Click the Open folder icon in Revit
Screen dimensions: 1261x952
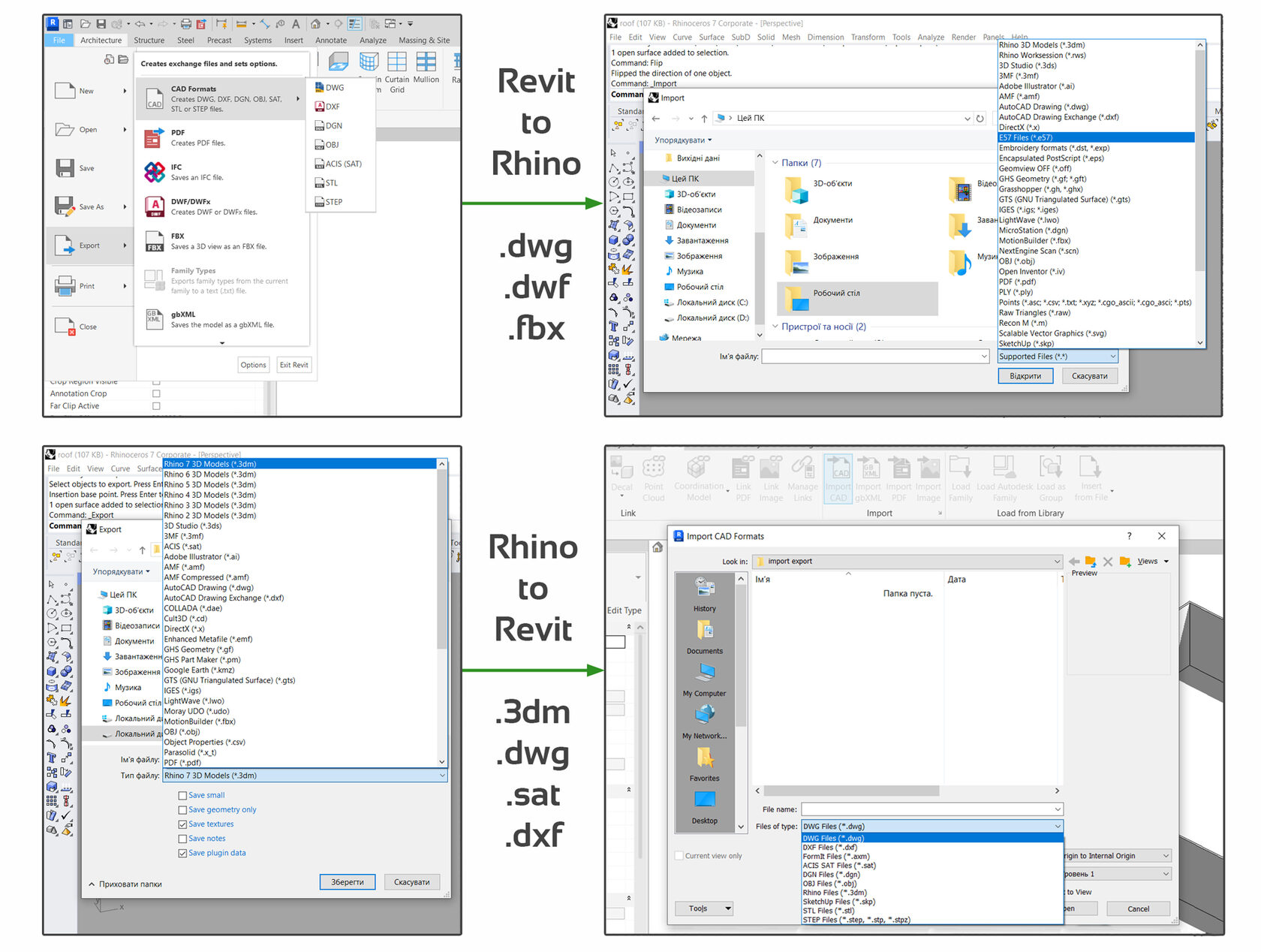[65, 129]
